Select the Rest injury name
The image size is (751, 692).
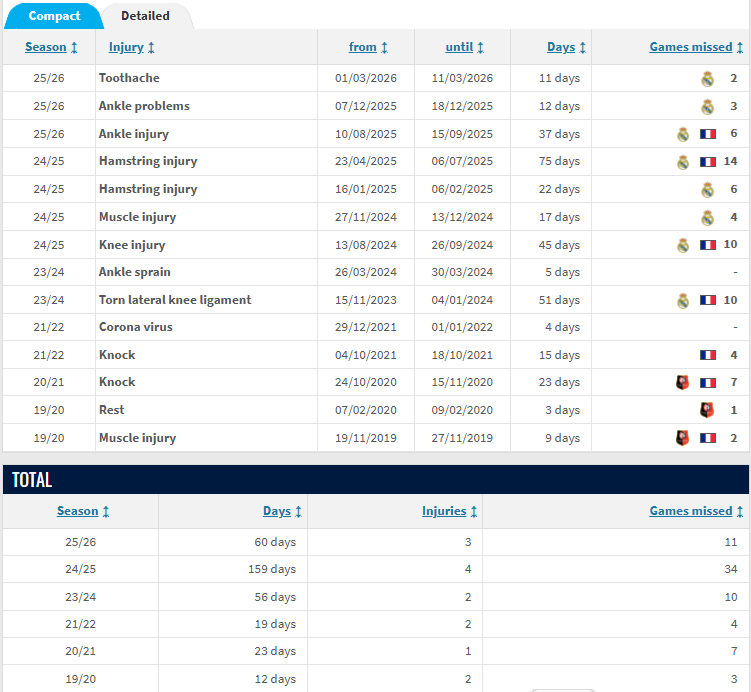point(112,410)
